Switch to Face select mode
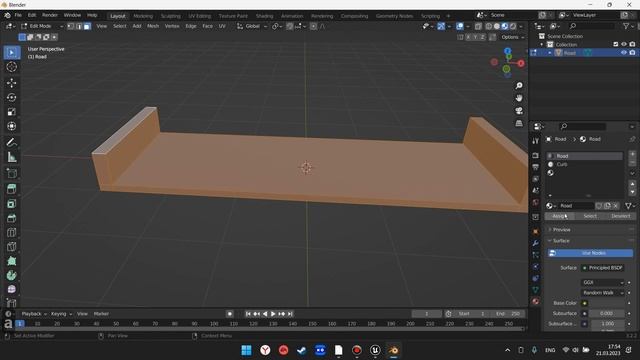This screenshot has width=640, height=360. tap(87, 26)
